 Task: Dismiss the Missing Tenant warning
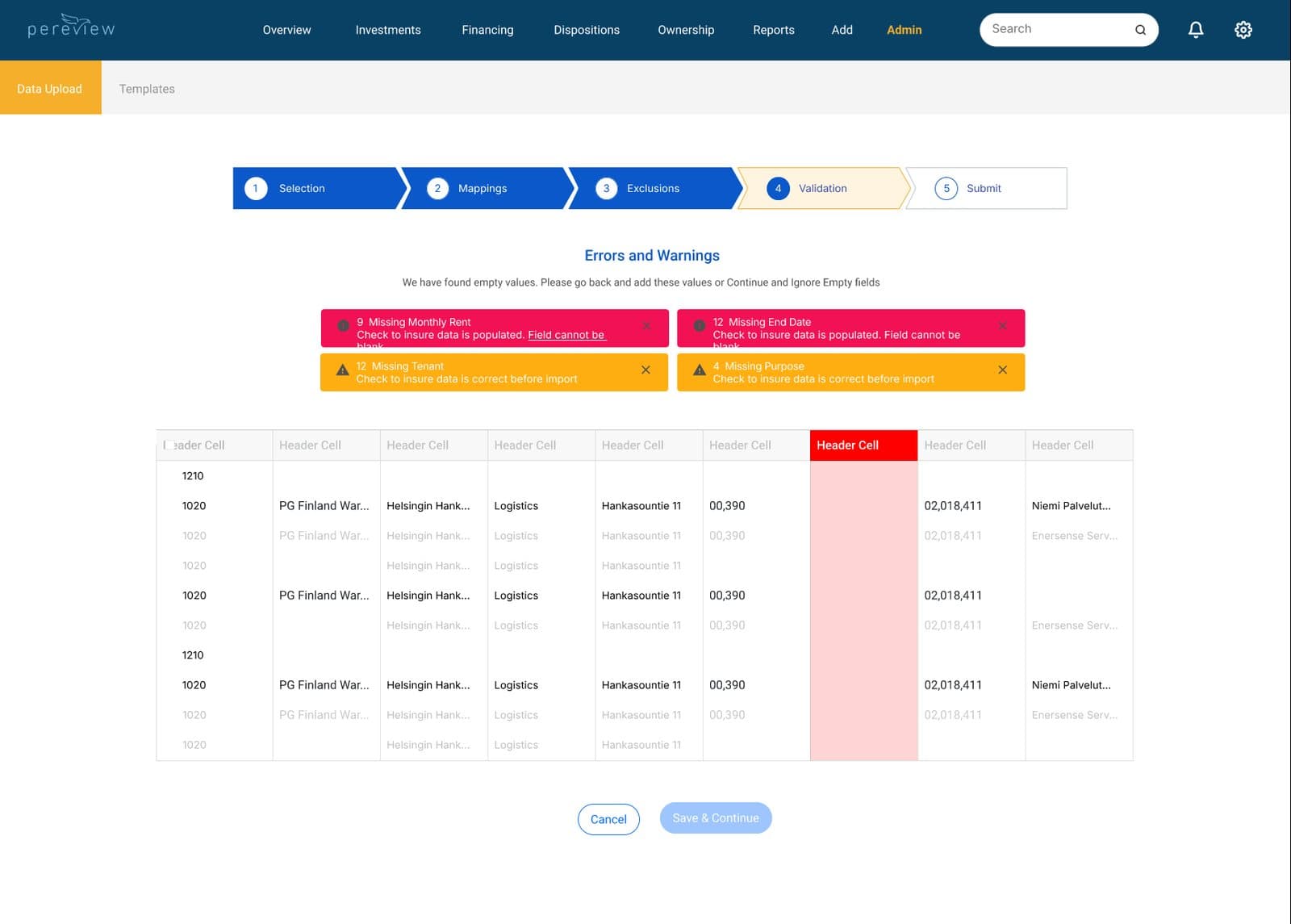click(645, 370)
